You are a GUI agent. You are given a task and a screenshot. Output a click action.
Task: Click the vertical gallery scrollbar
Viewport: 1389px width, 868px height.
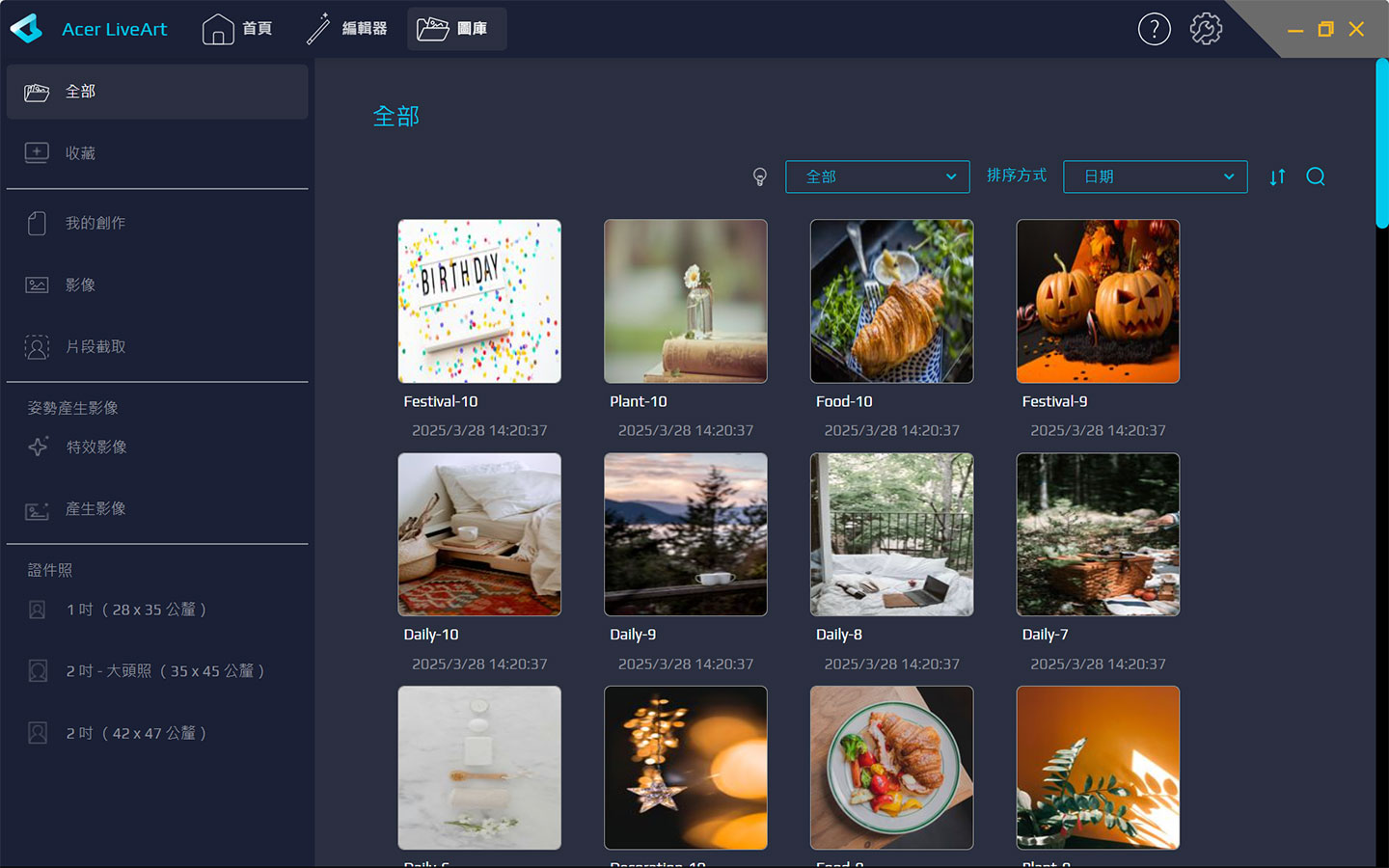tap(1381, 145)
